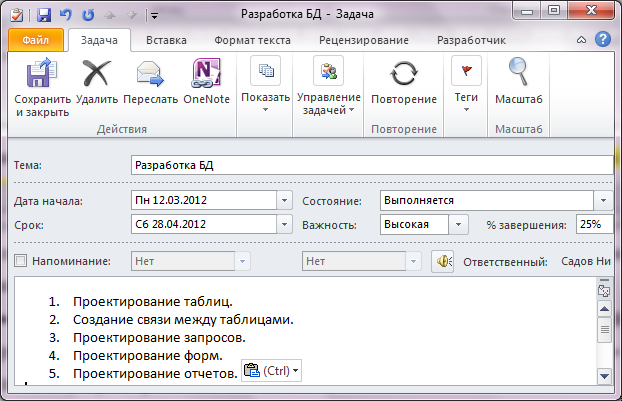622x401 pixels.
Task: Click line 'Создание связи между таблицами.'
Action: pyautogui.click(x=183, y=320)
